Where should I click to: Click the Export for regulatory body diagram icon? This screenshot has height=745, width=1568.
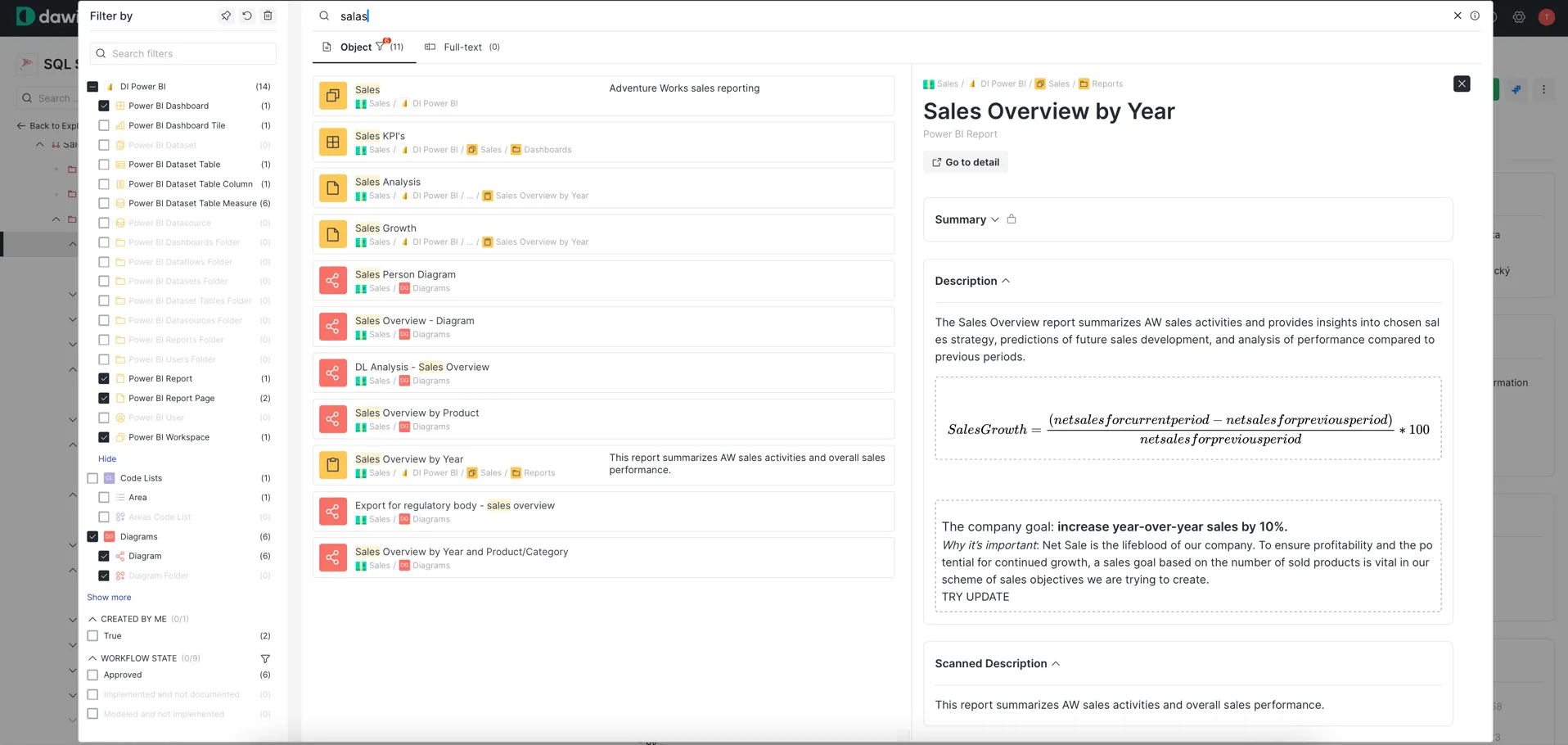click(x=333, y=512)
